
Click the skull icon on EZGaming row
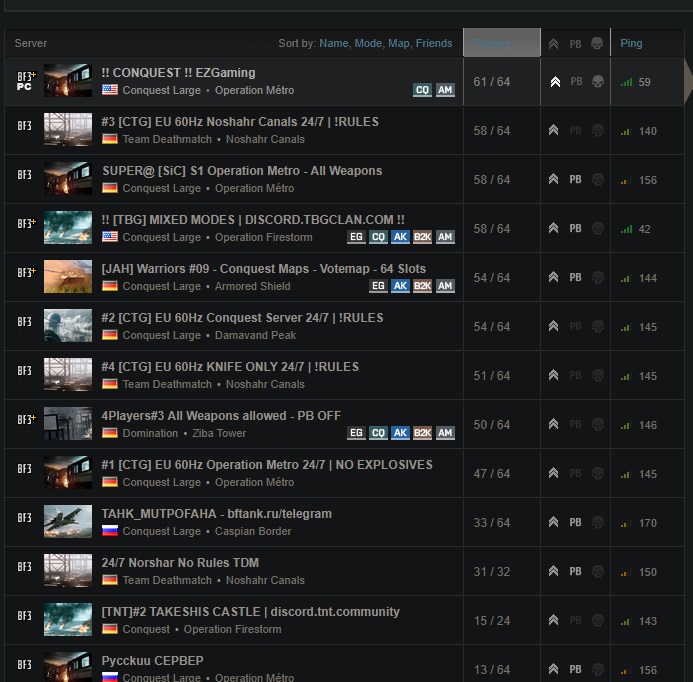coord(598,81)
